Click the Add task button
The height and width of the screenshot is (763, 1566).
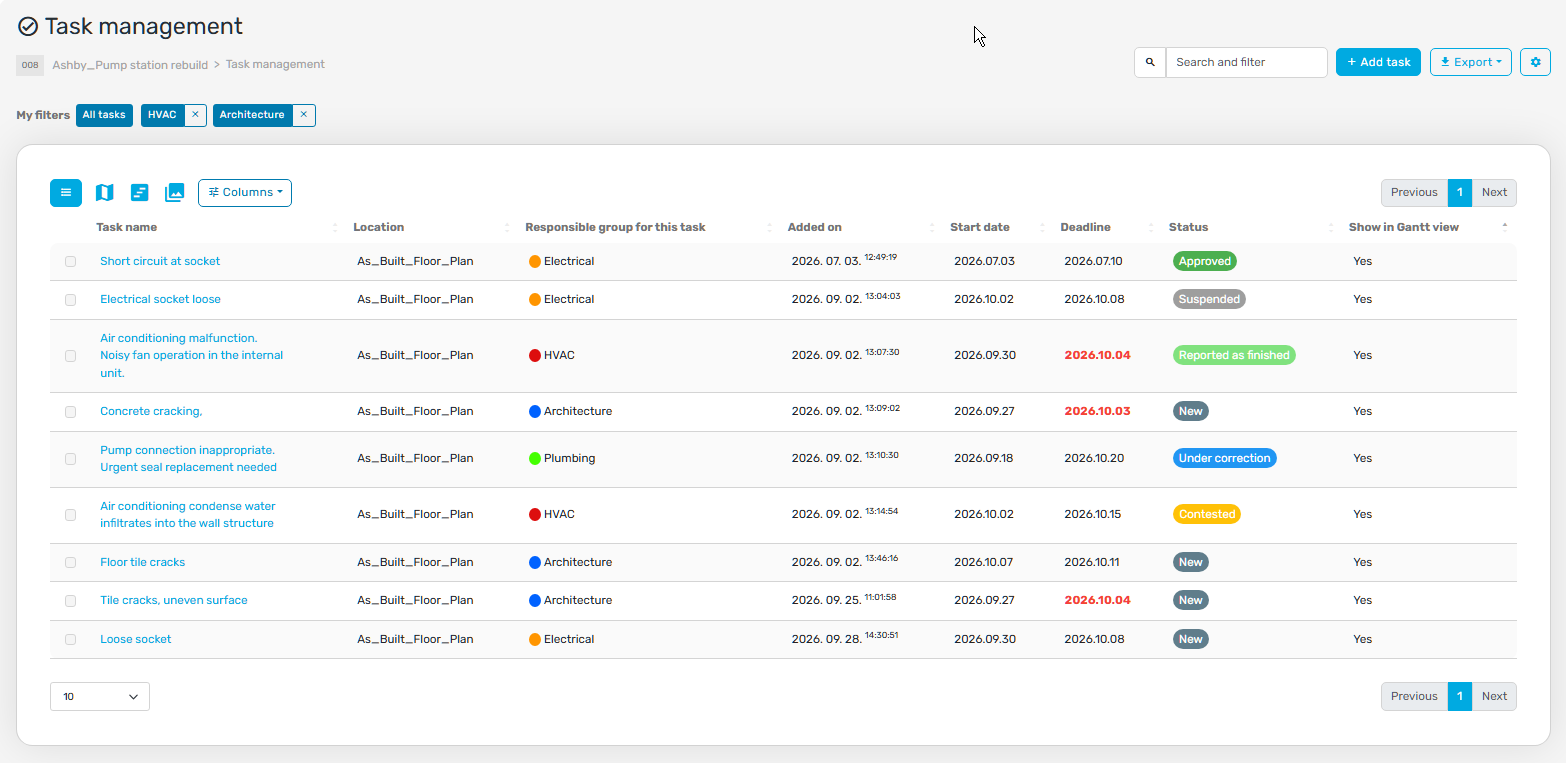(1378, 62)
